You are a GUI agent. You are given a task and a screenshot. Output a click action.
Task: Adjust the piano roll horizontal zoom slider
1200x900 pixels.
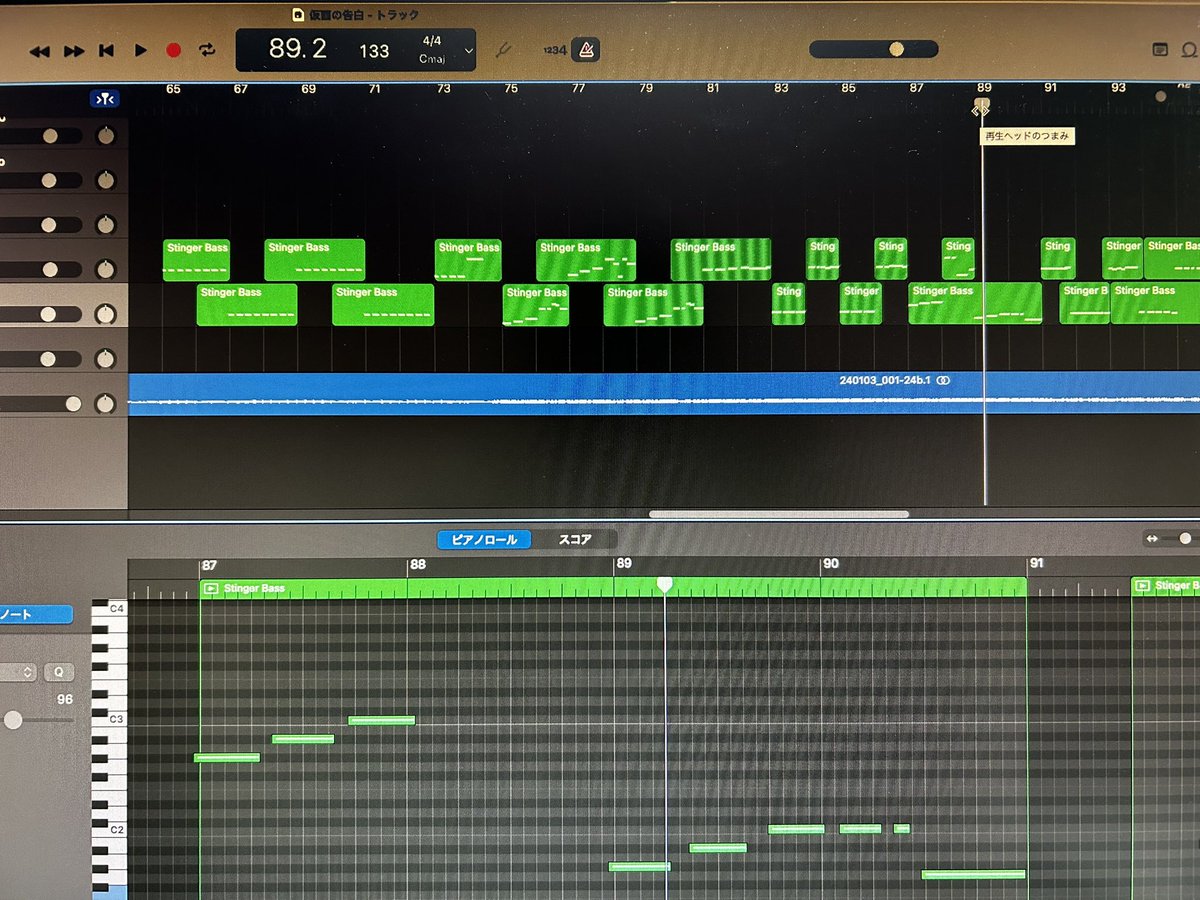pyautogui.click(x=1172, y=539)
